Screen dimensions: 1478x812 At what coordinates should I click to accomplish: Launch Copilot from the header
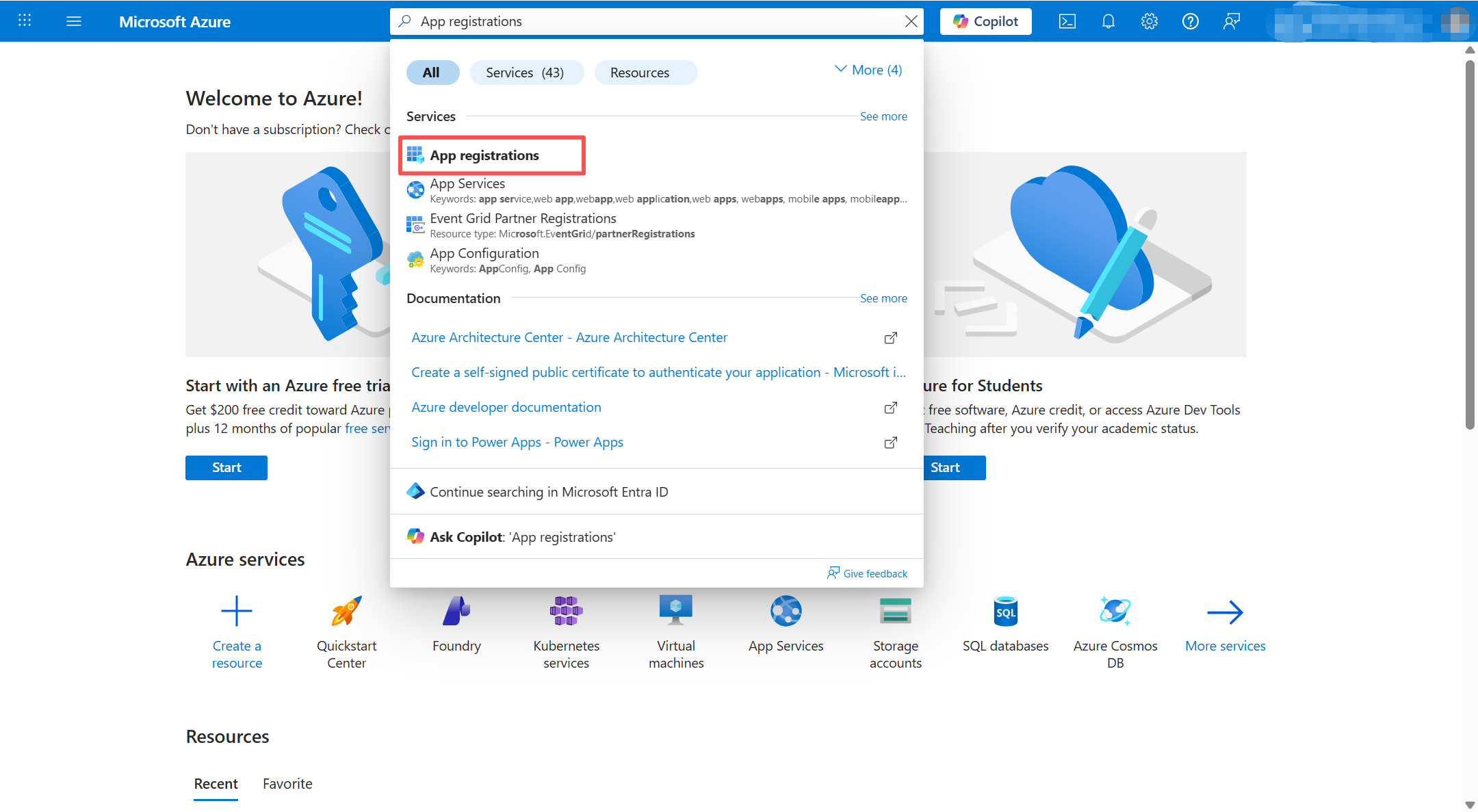[985, 21]
